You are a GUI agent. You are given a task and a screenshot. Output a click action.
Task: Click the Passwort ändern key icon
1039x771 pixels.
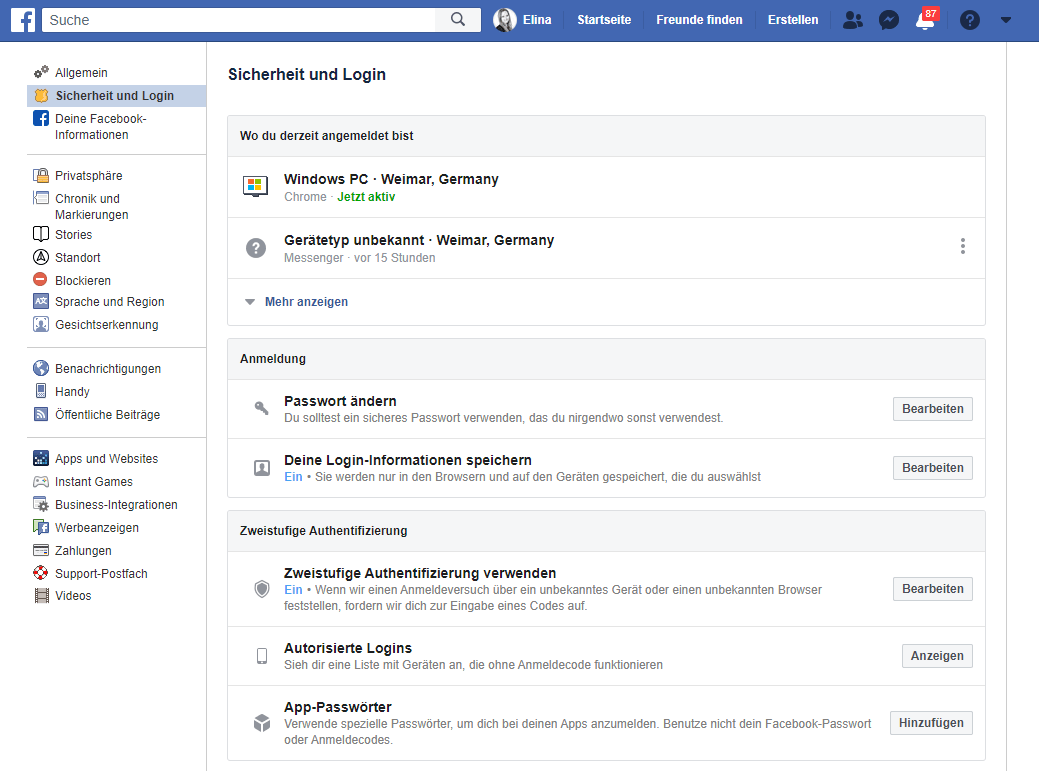point(262,408)
